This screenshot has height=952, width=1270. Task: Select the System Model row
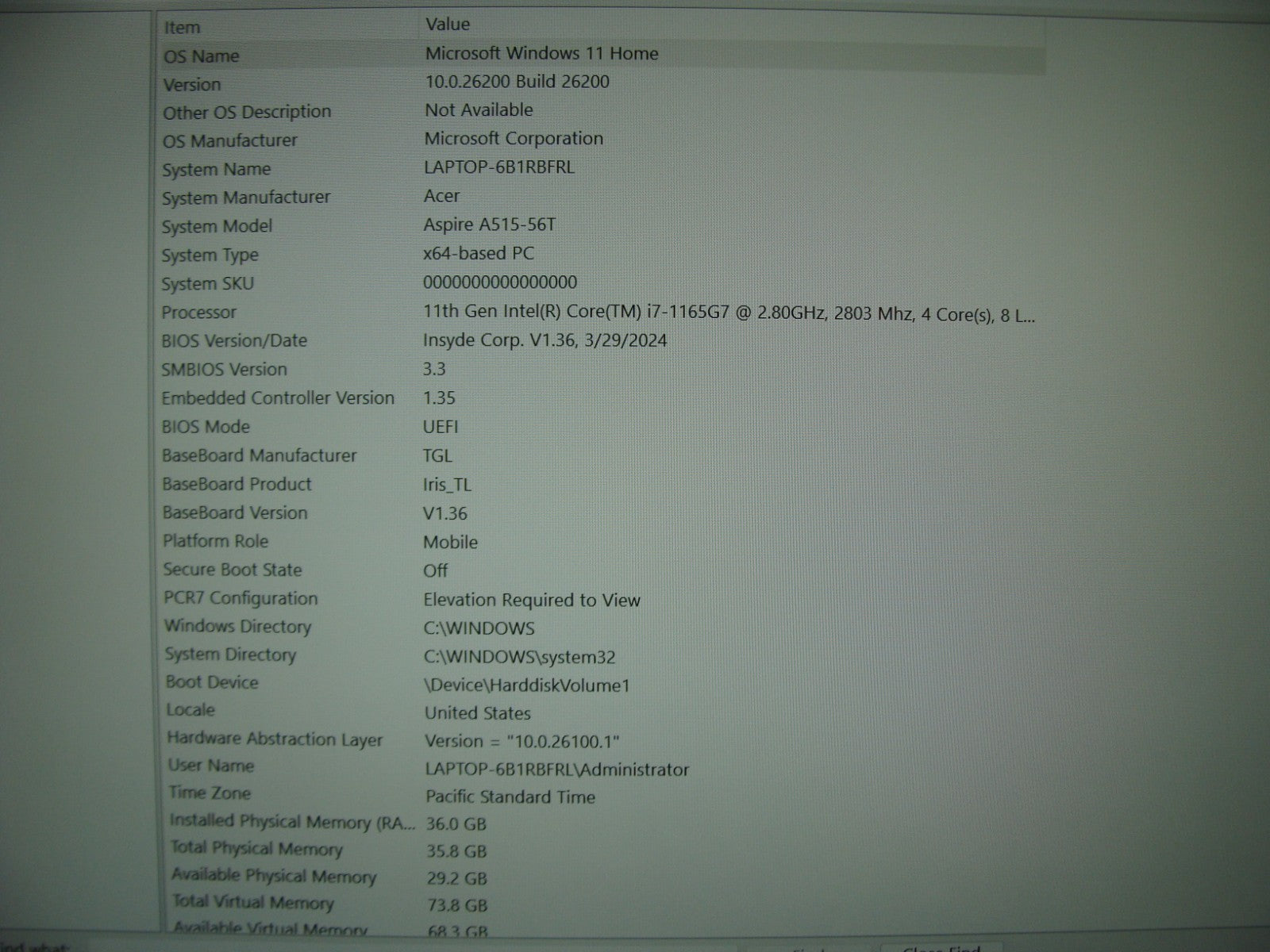point(217,226)
